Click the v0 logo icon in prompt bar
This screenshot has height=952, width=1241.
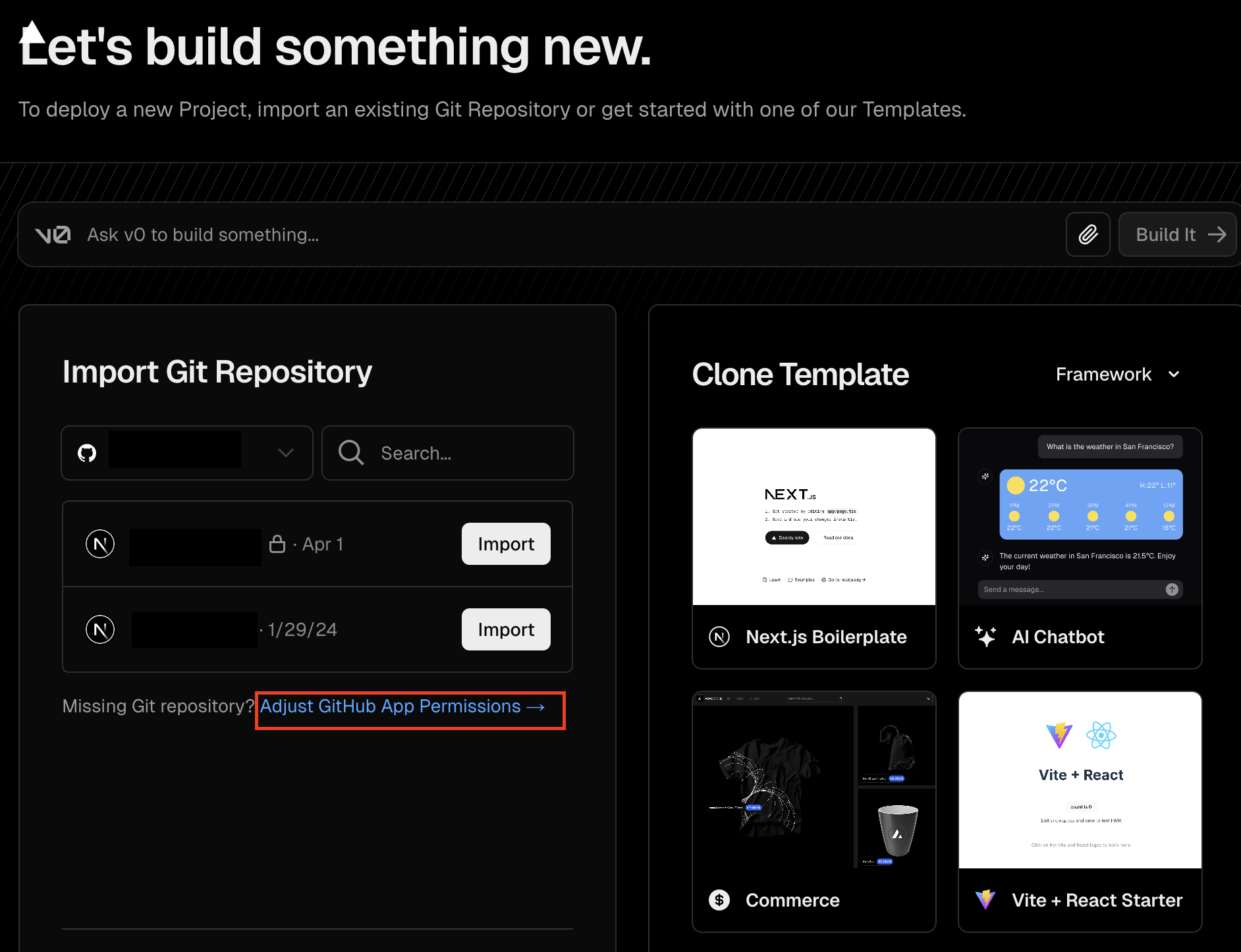[53, 235]
